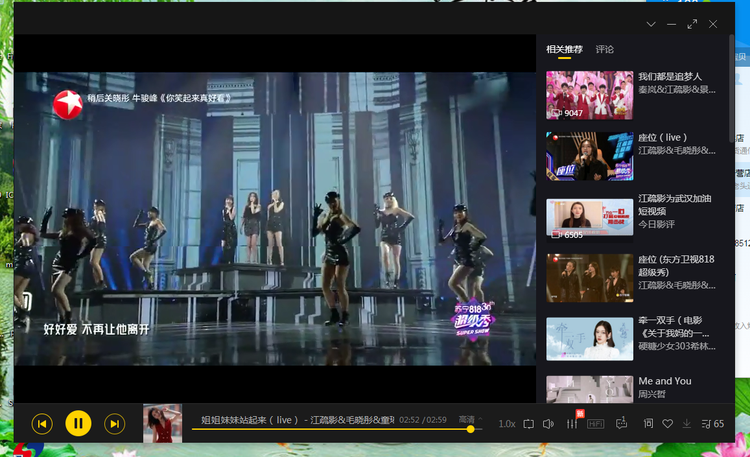Open the Me and You title
This screenshot has height=457, width=750.
665,381
